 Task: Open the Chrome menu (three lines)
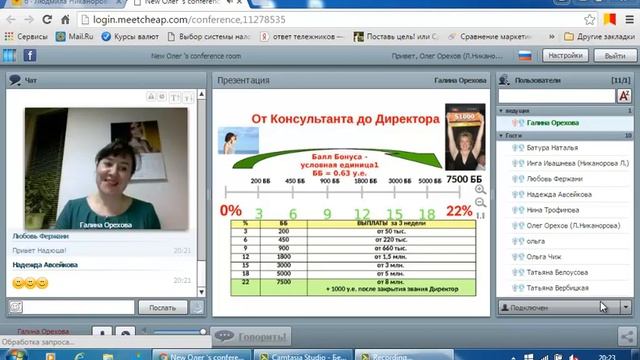629,20
